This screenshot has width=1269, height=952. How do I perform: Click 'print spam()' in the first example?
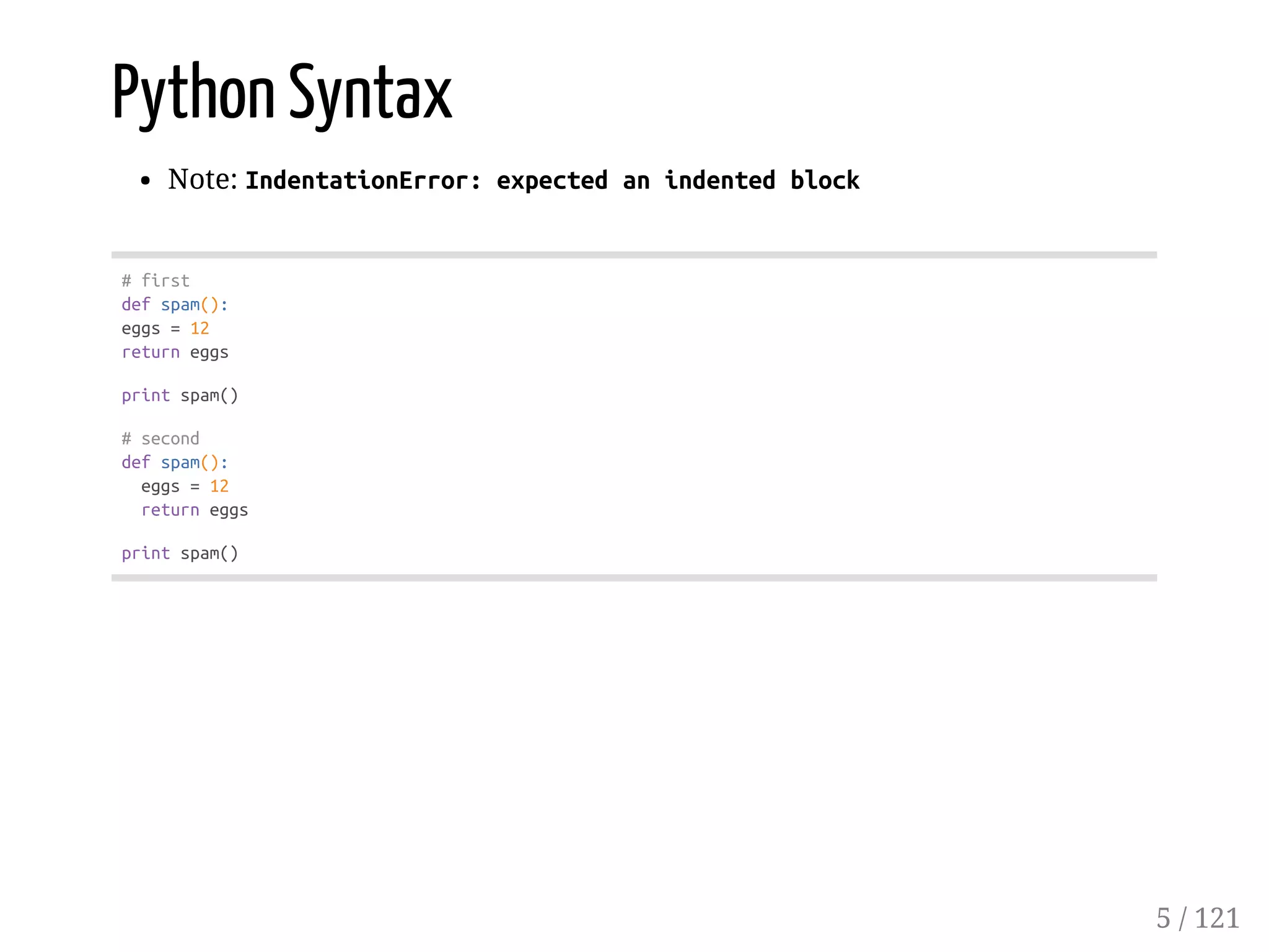[180, 396]
